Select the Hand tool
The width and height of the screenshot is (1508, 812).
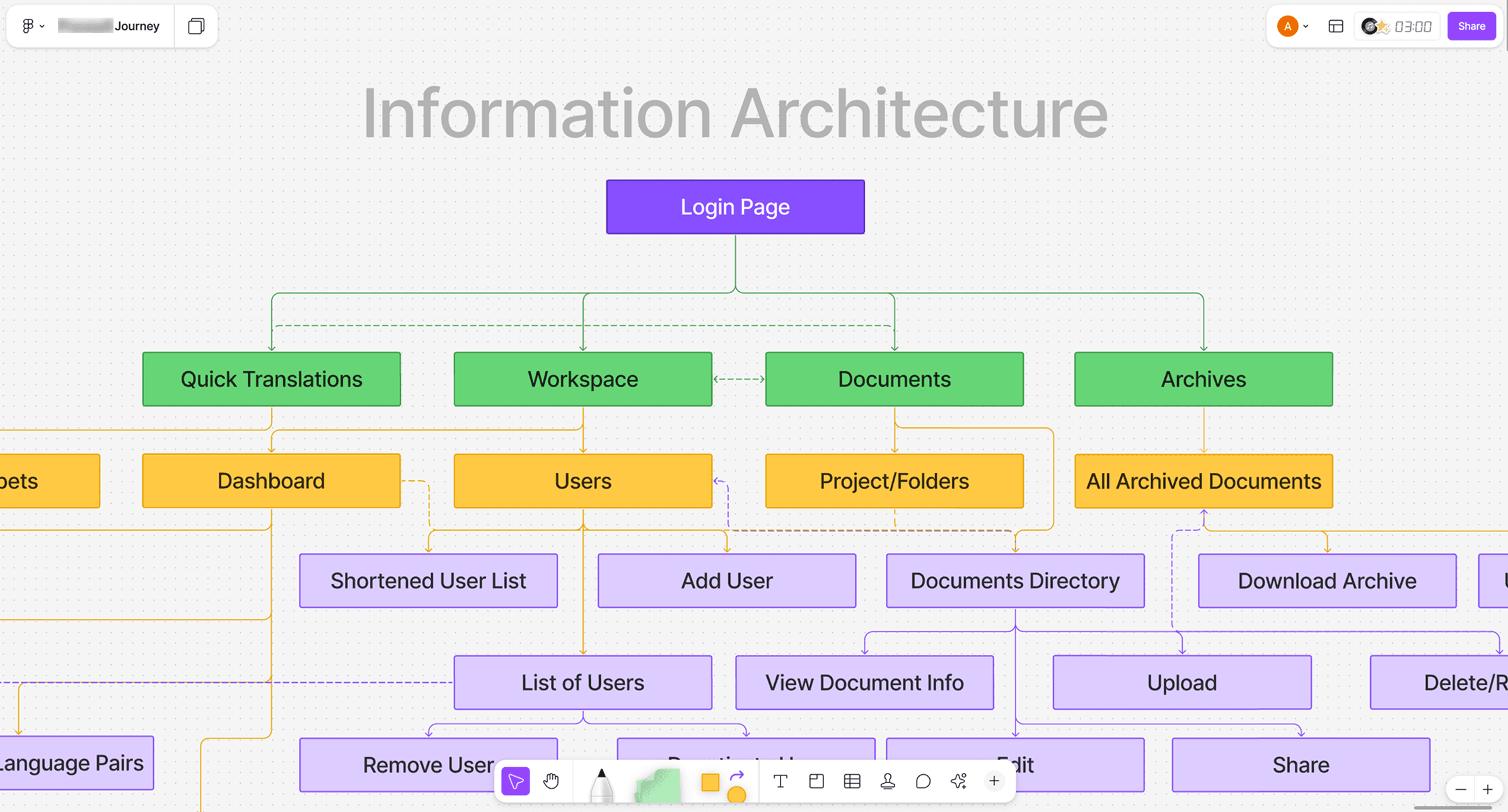pyautogui.click(x=551, y=782)
